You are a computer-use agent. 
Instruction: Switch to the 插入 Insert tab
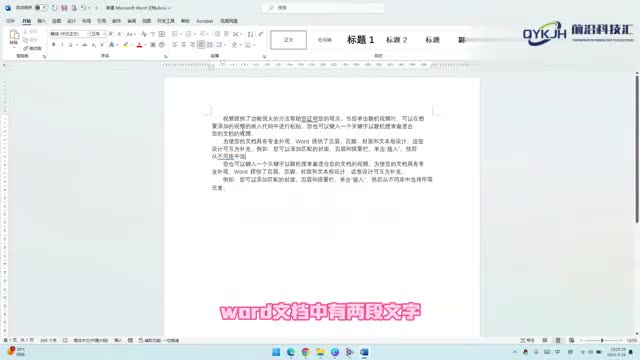41,21
